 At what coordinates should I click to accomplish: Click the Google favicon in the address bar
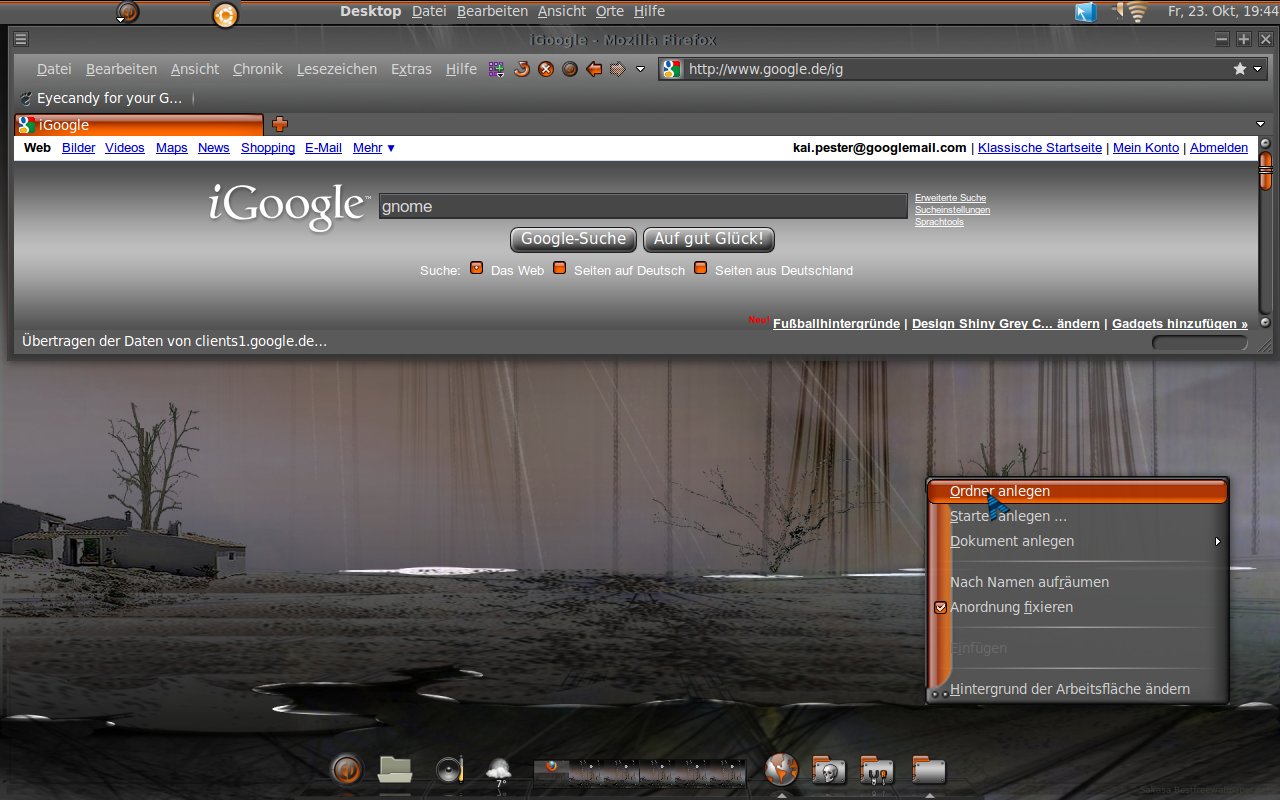click(x=672, y=69)
